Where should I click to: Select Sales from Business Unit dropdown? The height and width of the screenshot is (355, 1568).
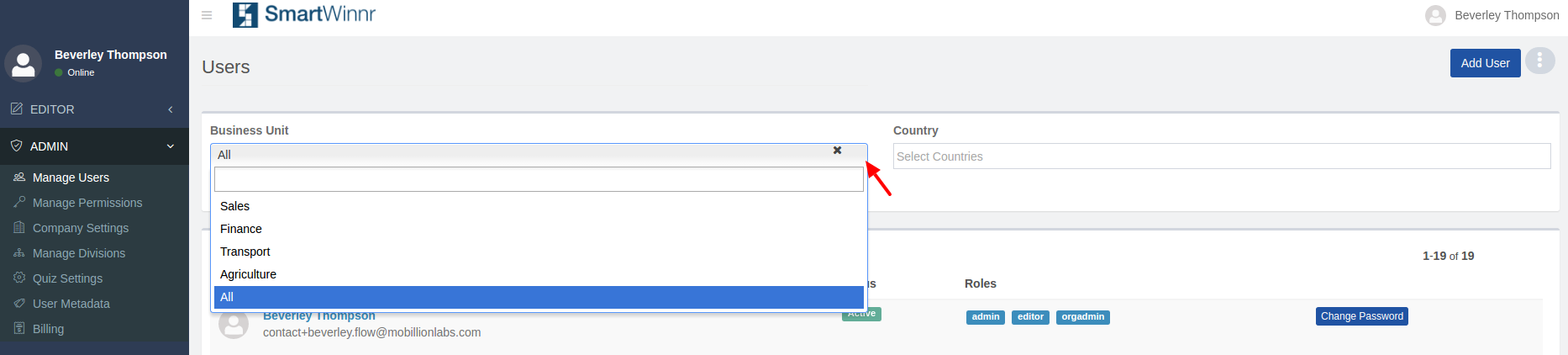tap(235, 206)
